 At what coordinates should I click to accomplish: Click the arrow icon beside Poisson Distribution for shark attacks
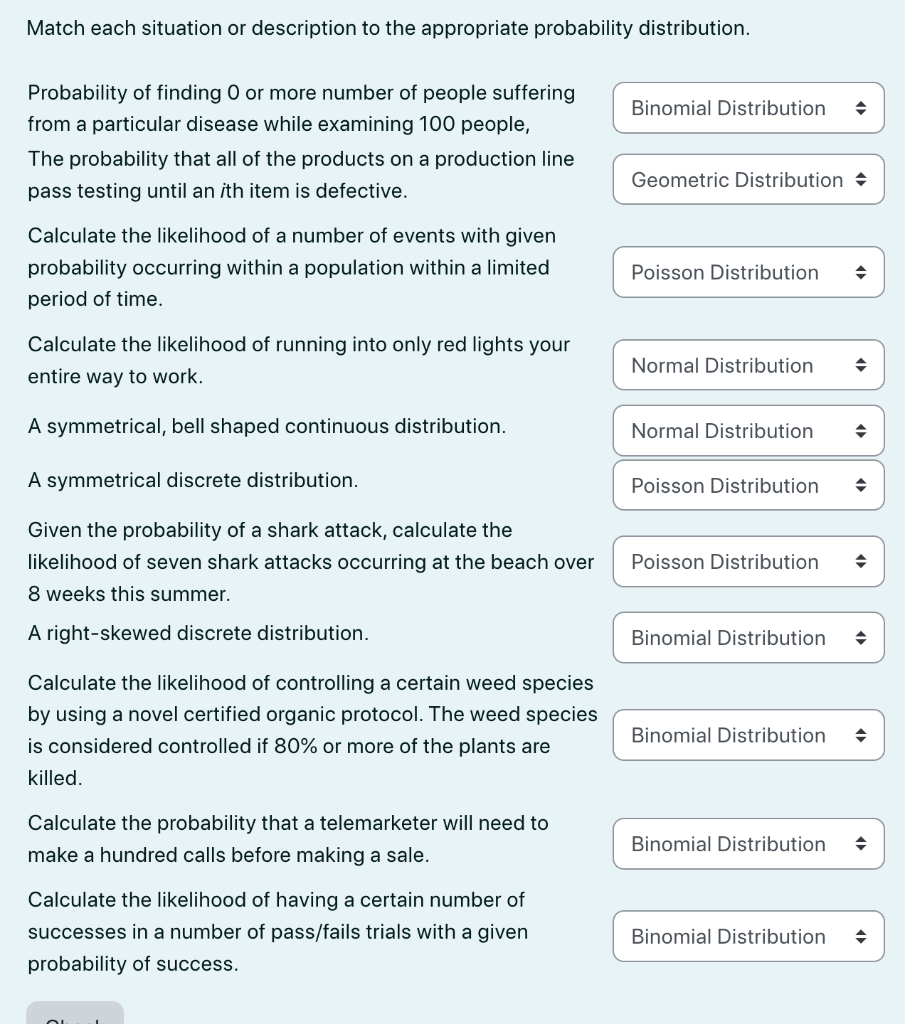click(x=861, y=561)
